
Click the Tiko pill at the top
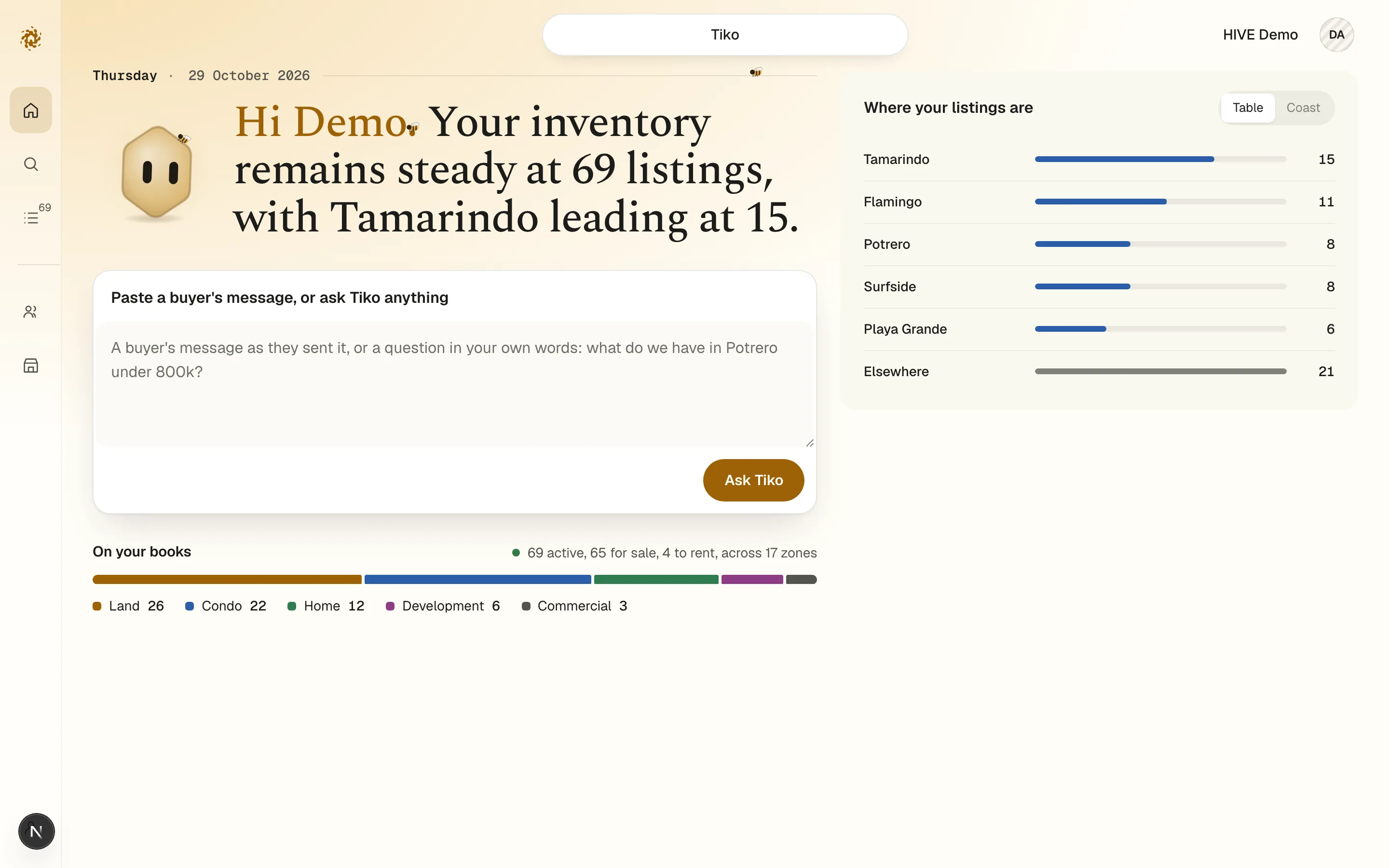(725, 34)
